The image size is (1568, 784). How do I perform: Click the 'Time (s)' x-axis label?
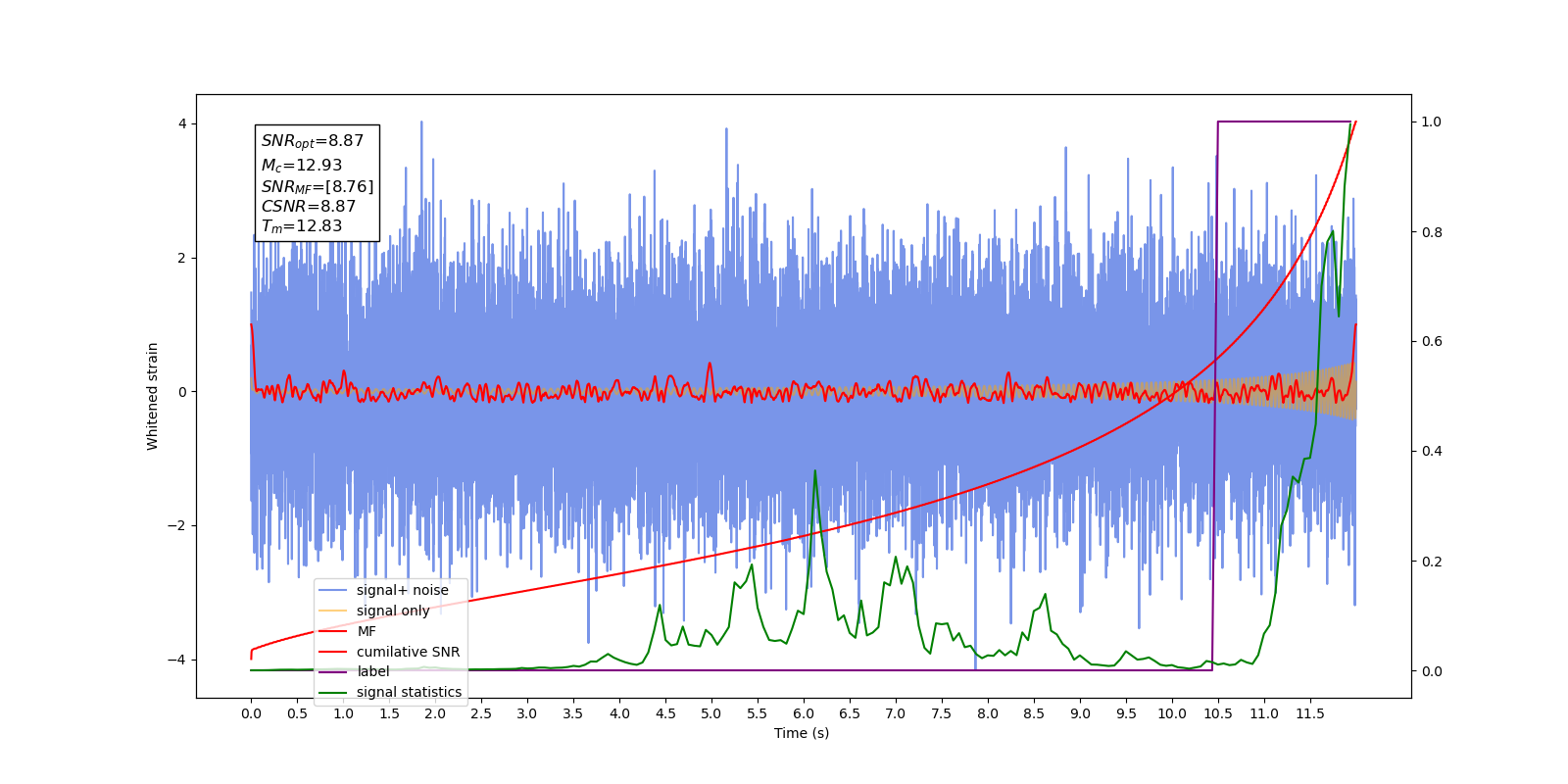point(802,733)
